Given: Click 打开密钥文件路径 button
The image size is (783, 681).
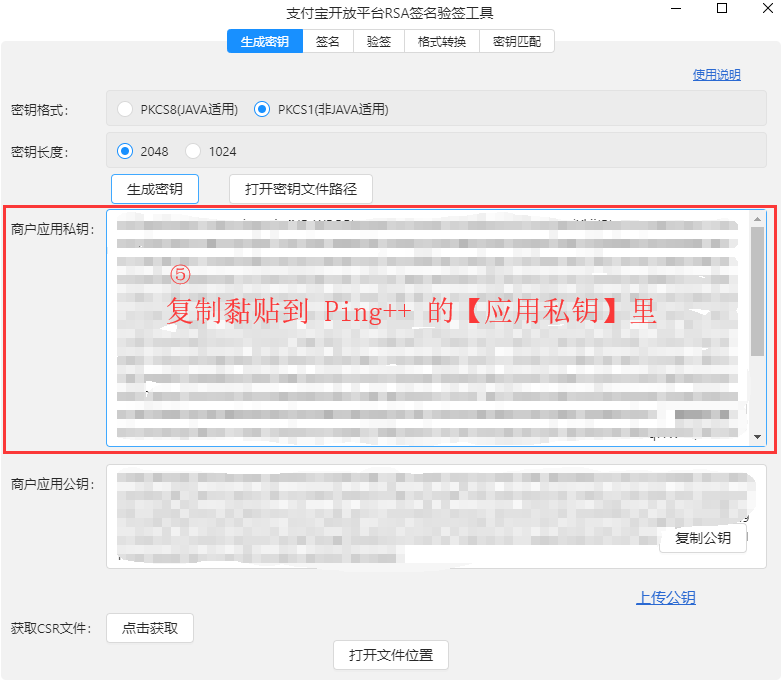Looking at the screenshot, I should pos(301,189).
